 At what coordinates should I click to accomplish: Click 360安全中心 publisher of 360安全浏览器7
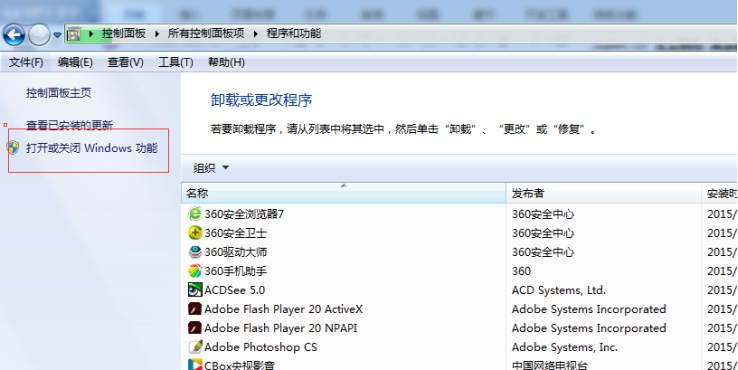(x=543, y=214)
